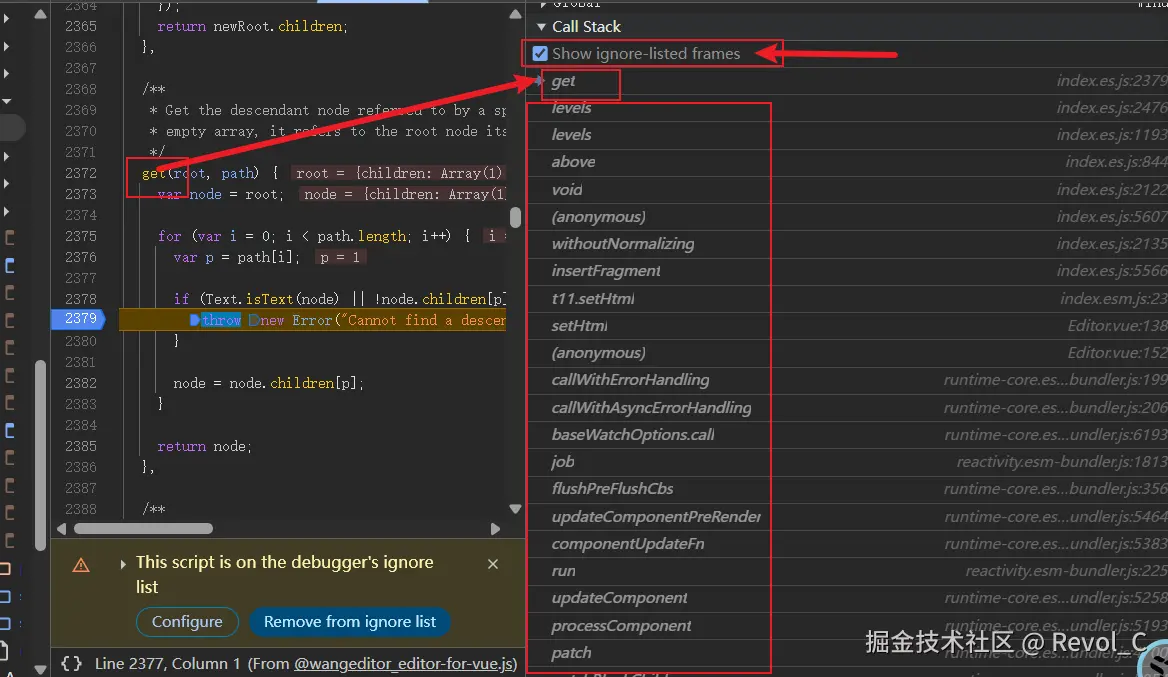Click the pretty-print curly braces icon
Image resolution: width=1168 pixels, height=677 pixels.
[72, 663]
